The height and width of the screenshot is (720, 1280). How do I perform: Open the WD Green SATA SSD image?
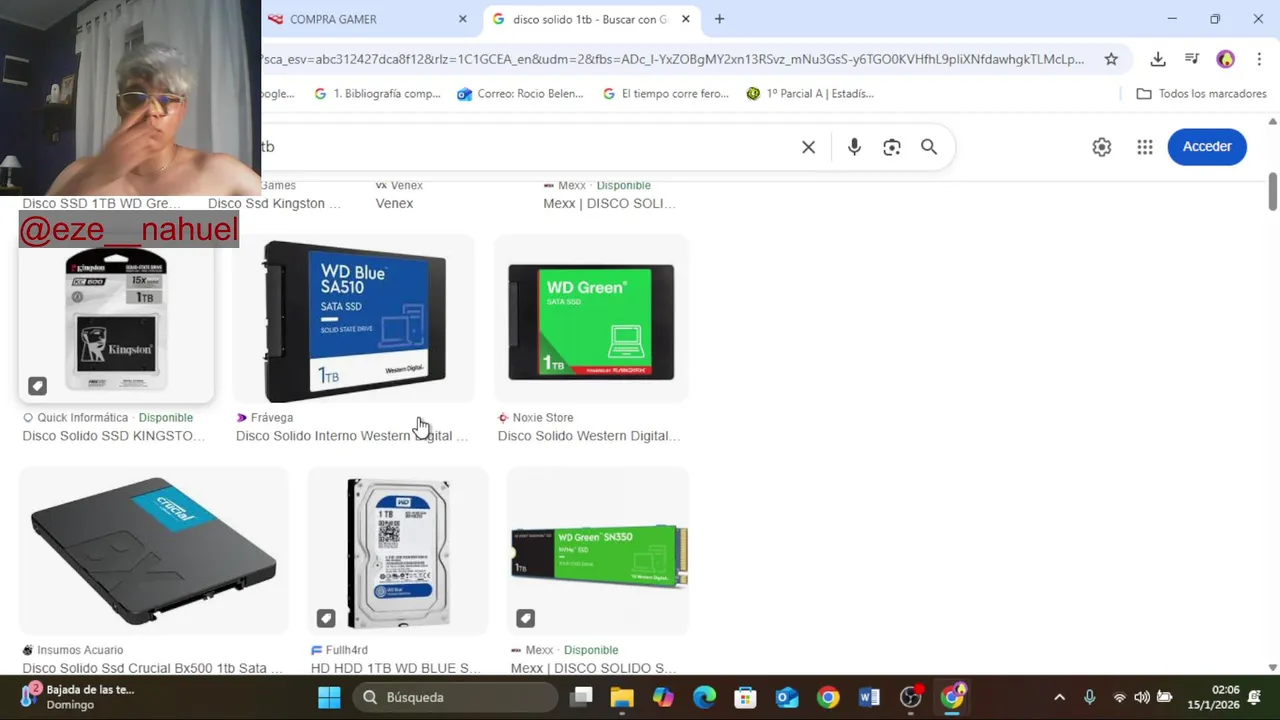pos(592,320)
